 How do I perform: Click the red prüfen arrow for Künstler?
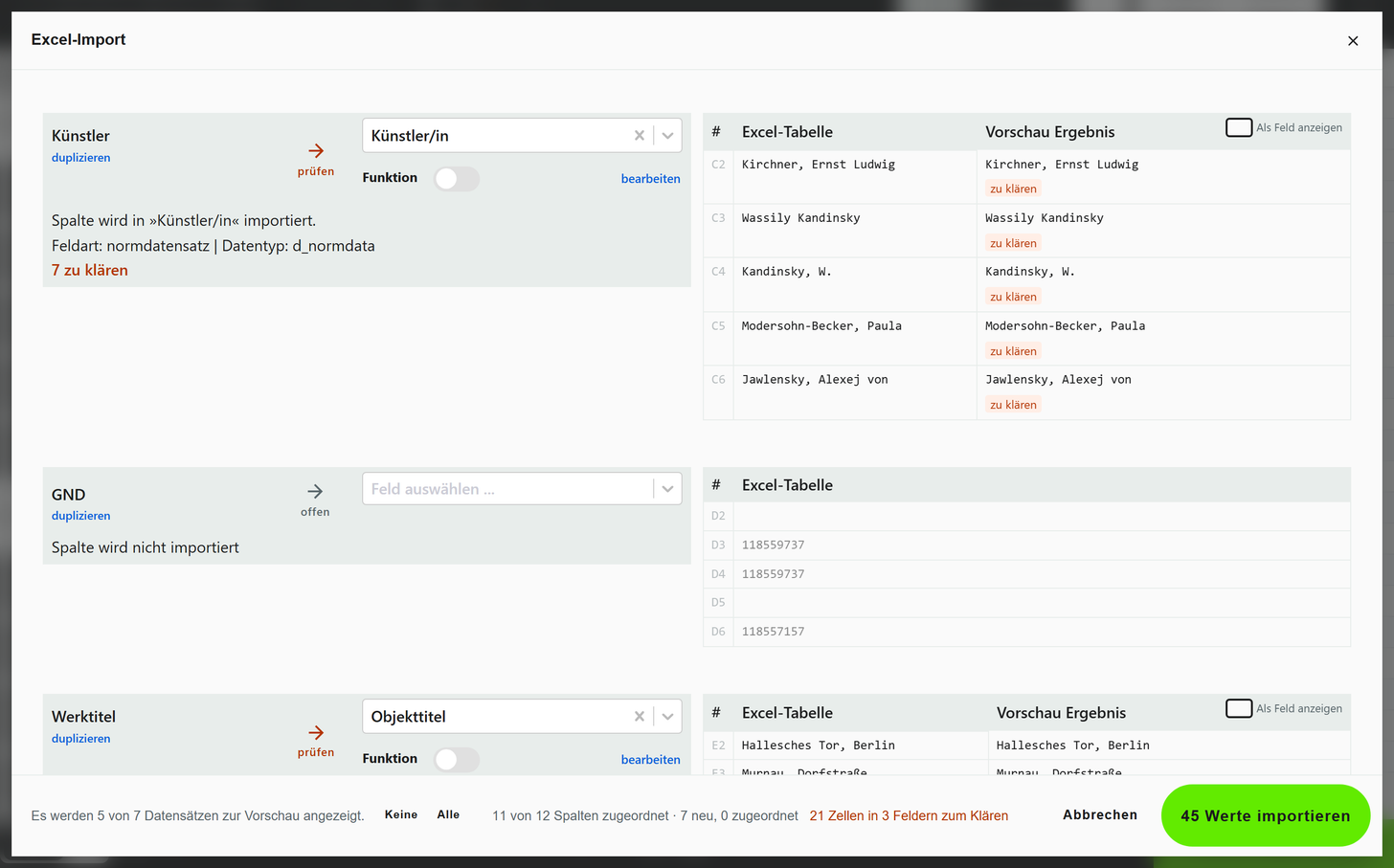tap(315, 151)
